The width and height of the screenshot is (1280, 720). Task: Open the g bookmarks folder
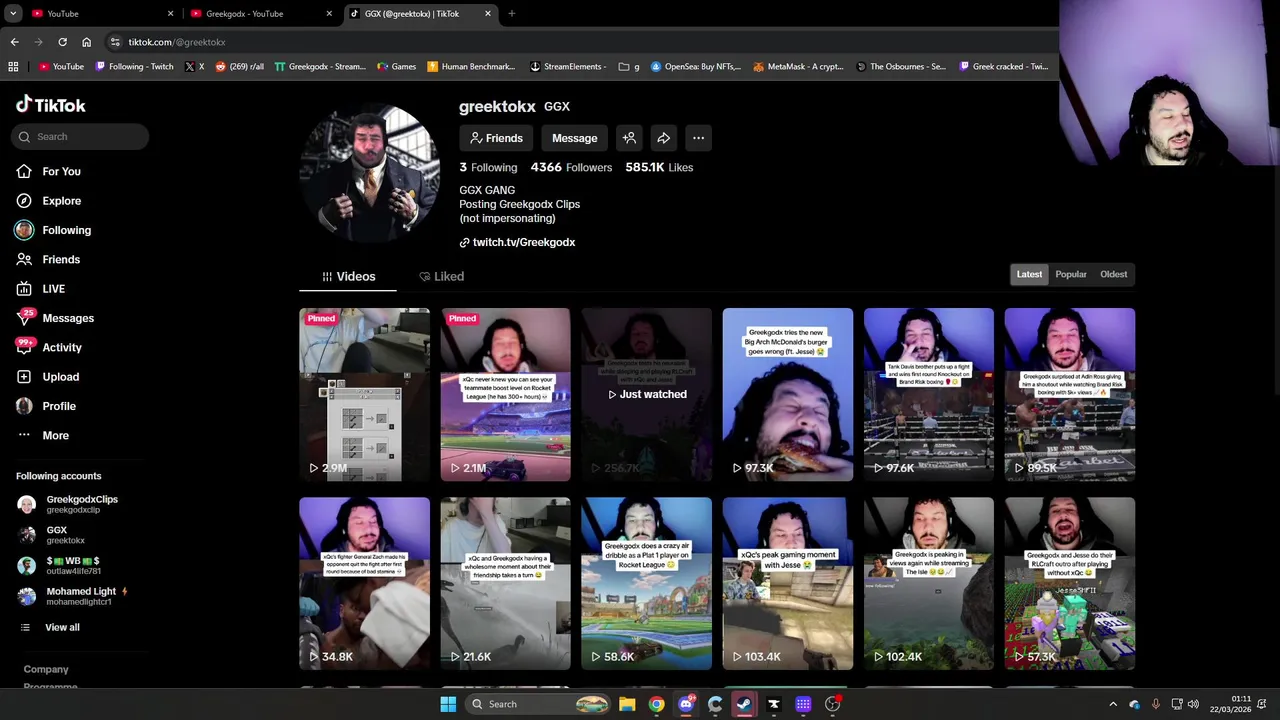(629, 67)
